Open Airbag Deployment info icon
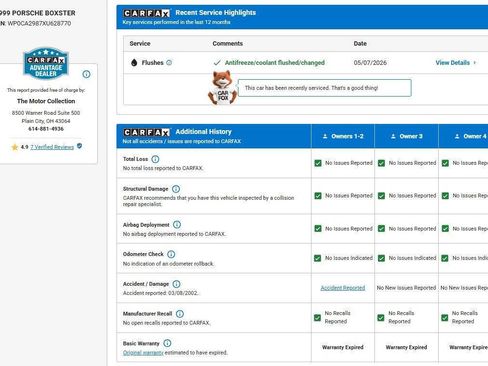 (x=177, y=225)
